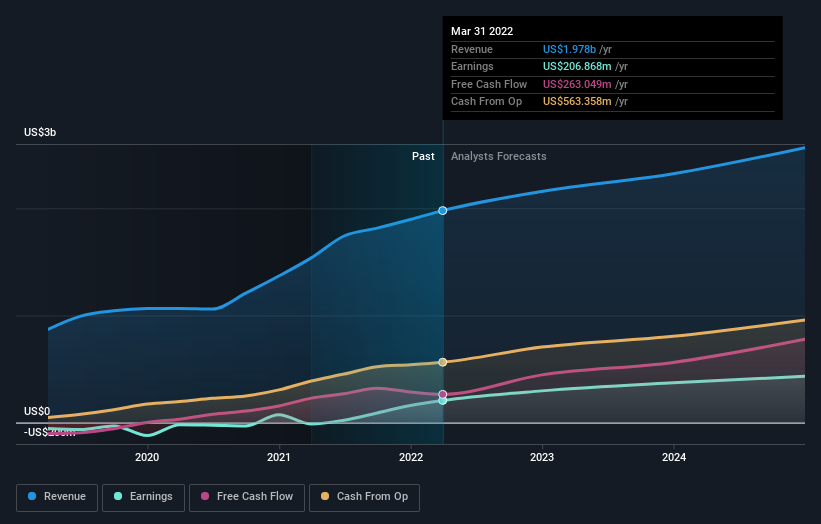Click the Free Cash Flow label in tooltip
This screenshot has width=821, height=524.
[x=489, y=84]
